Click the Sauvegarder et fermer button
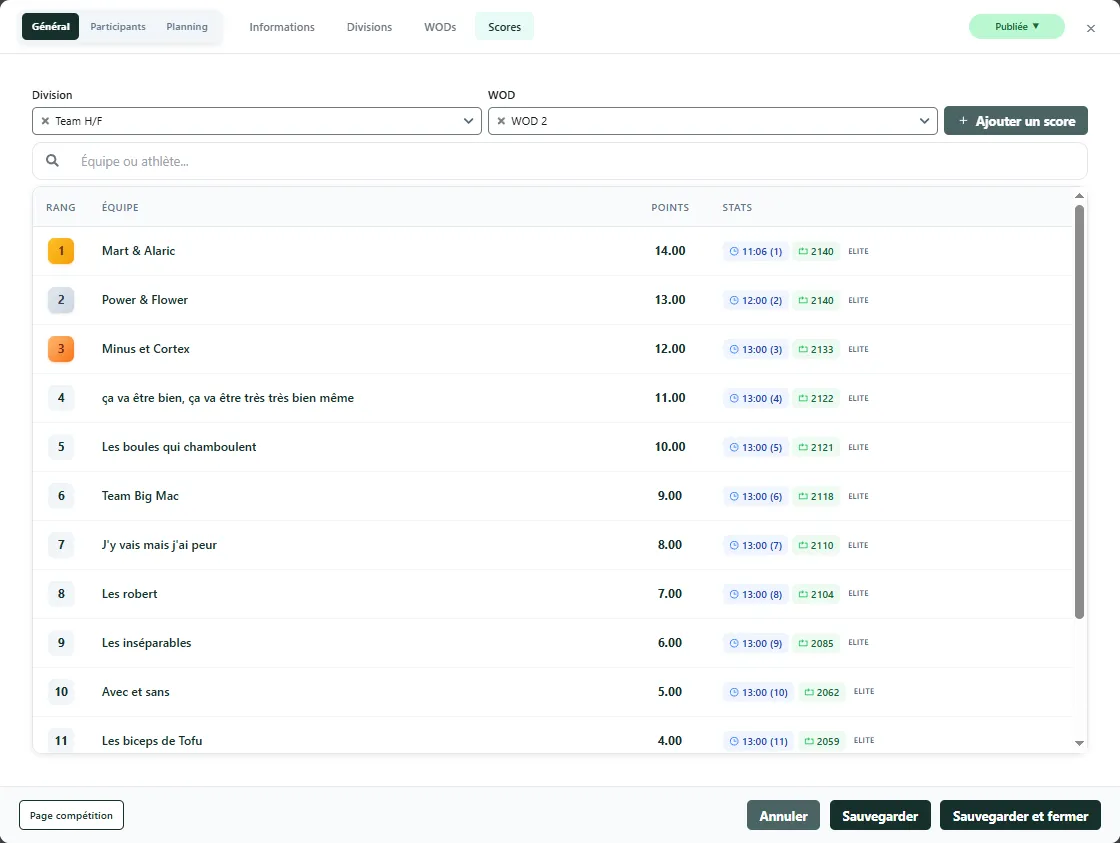 pos(1020,816)
